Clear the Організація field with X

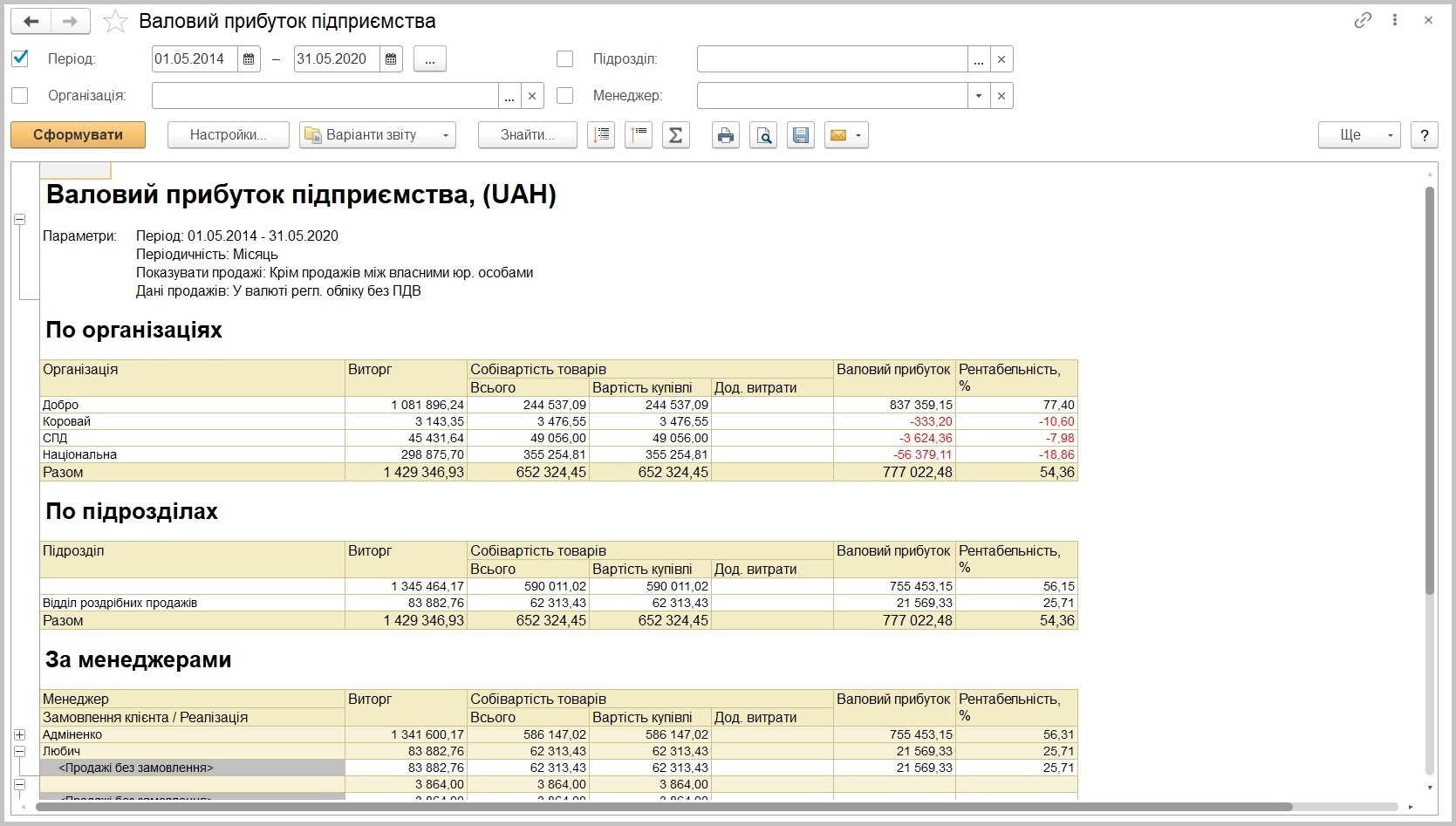point(532,96)
